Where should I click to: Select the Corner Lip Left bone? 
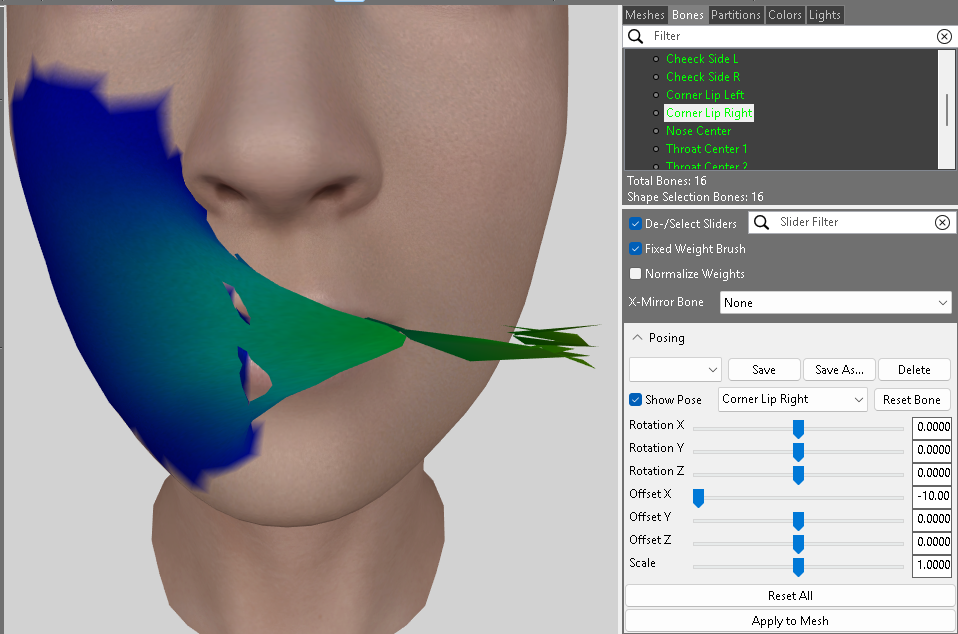(x=705, y=95)
